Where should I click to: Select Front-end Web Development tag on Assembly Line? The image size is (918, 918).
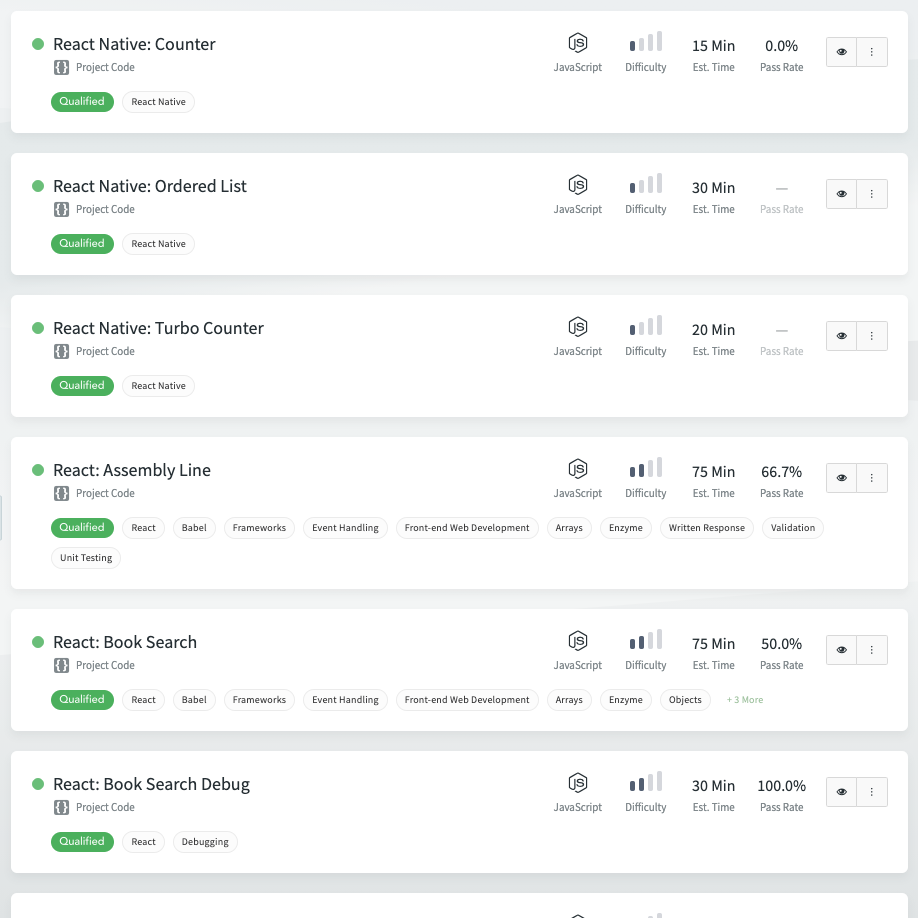[x=467, y=527]
